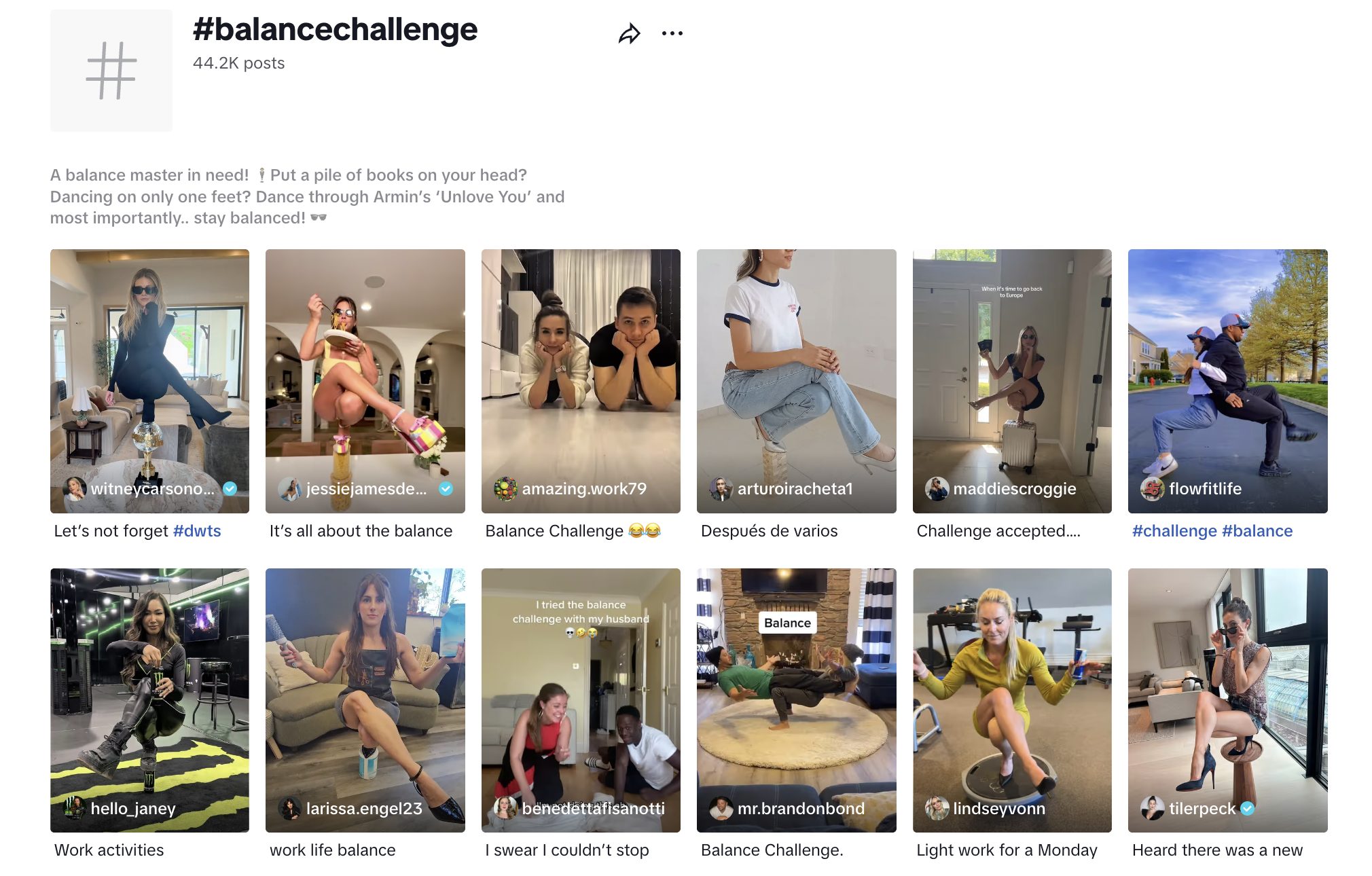This screenshot has height=876, width=1372.
Task: Click the share arrow icon
Action: (630, 33)
